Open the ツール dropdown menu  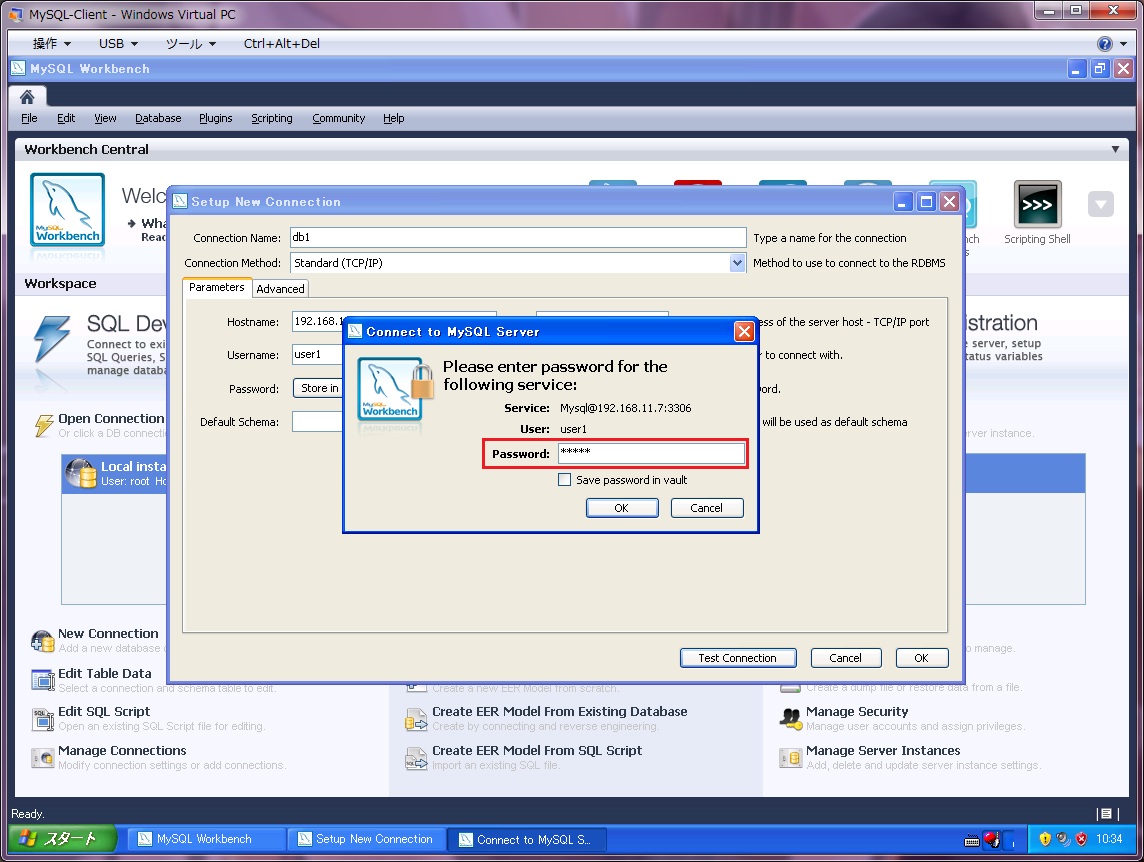(190, 44)
